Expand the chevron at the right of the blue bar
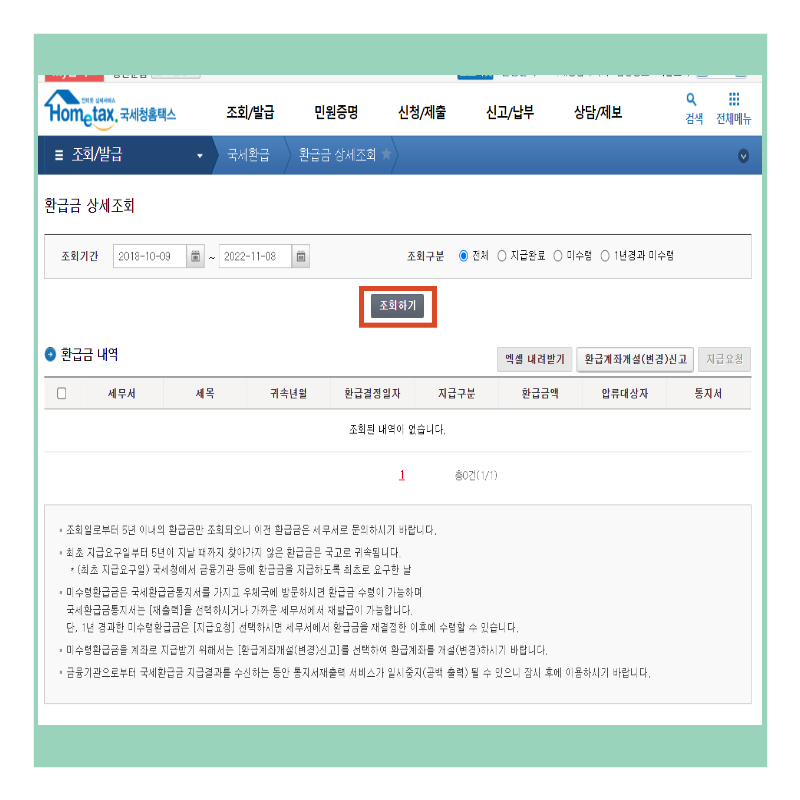Image resolution: width=800 pixels, height=800 pixels. pyautogui.click(x=741, y=157)
